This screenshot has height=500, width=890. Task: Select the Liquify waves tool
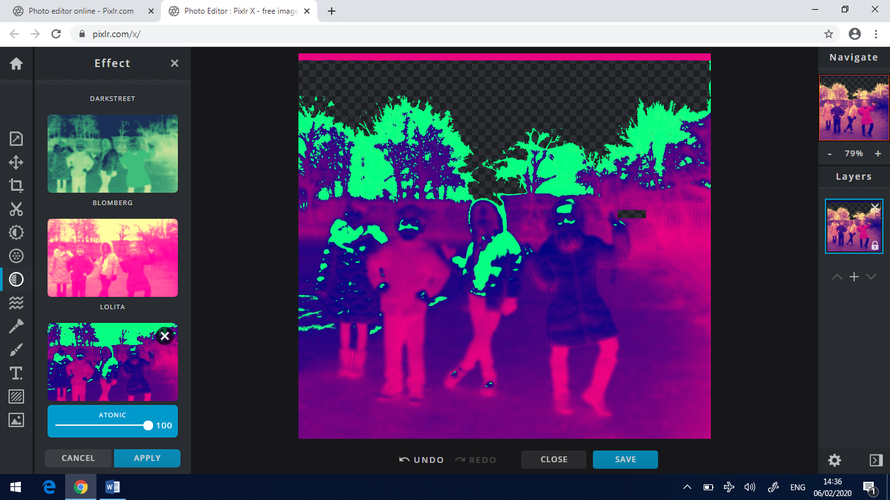tap(16, 303)
